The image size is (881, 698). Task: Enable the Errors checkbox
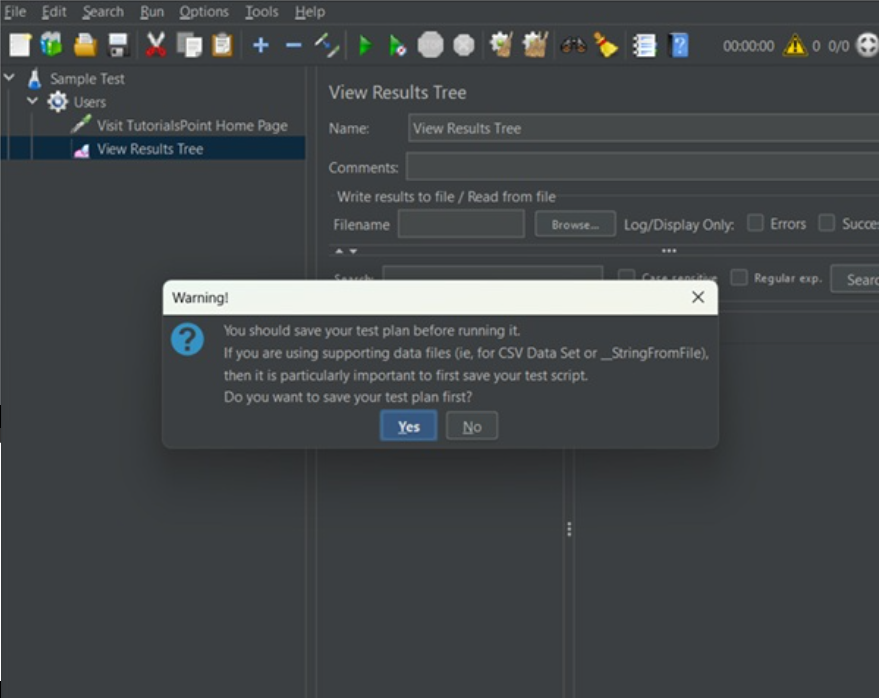coord(756,223)
